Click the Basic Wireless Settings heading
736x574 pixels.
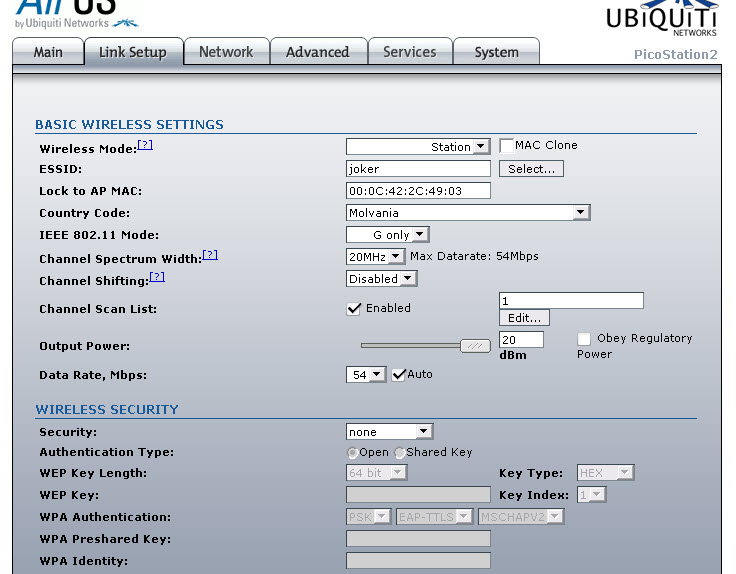coord(129,124)
